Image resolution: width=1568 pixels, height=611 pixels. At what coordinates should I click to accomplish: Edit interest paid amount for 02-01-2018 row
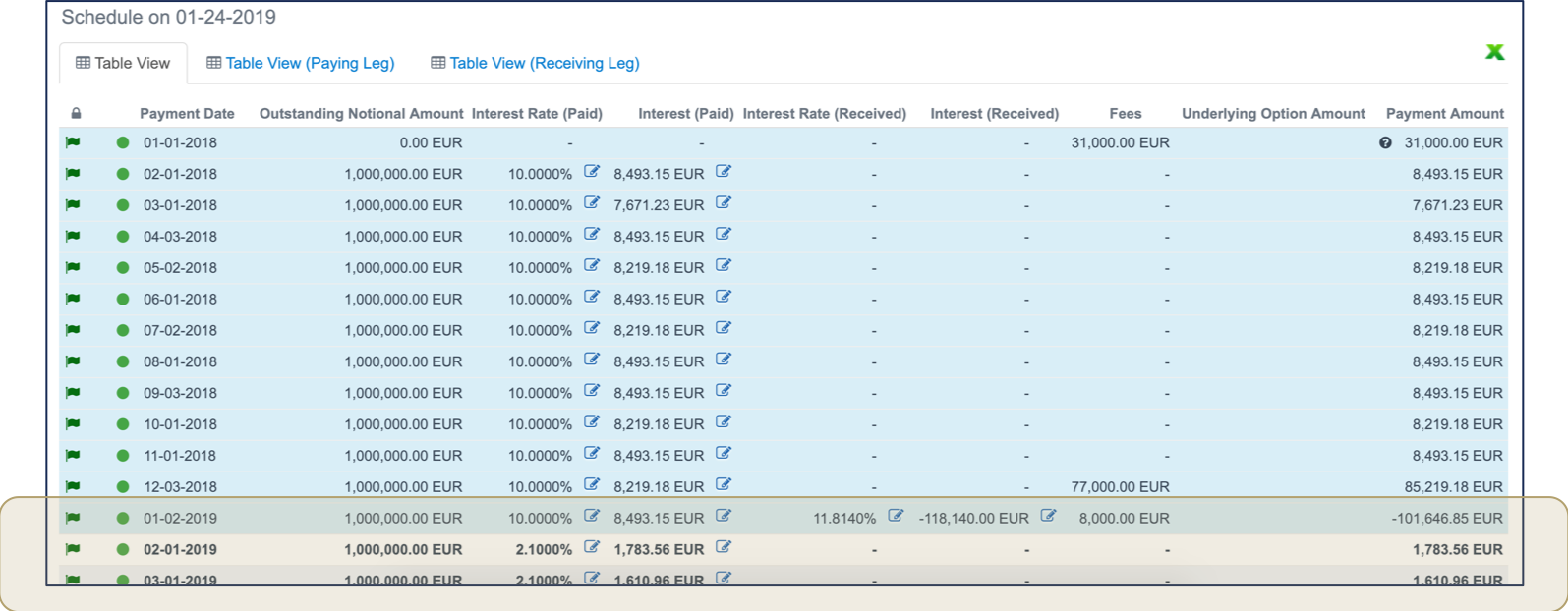(724, 172)
